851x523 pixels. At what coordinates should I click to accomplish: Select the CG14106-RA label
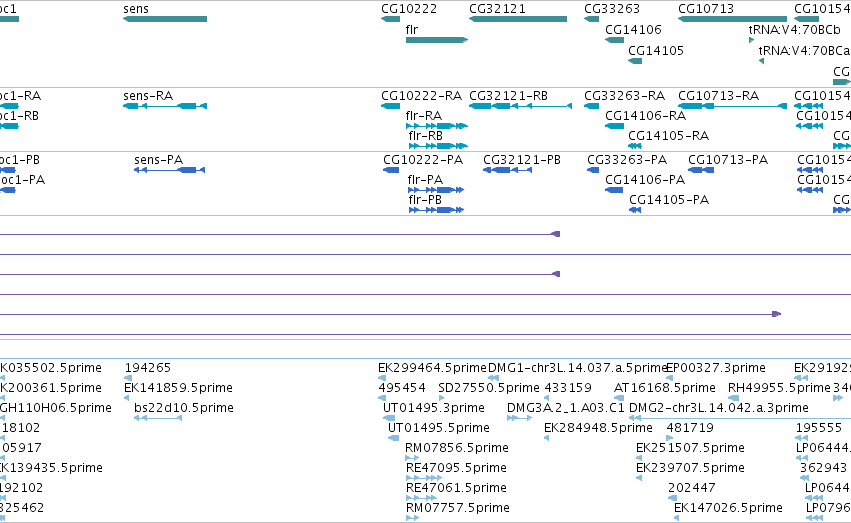(x=645, y=116)
